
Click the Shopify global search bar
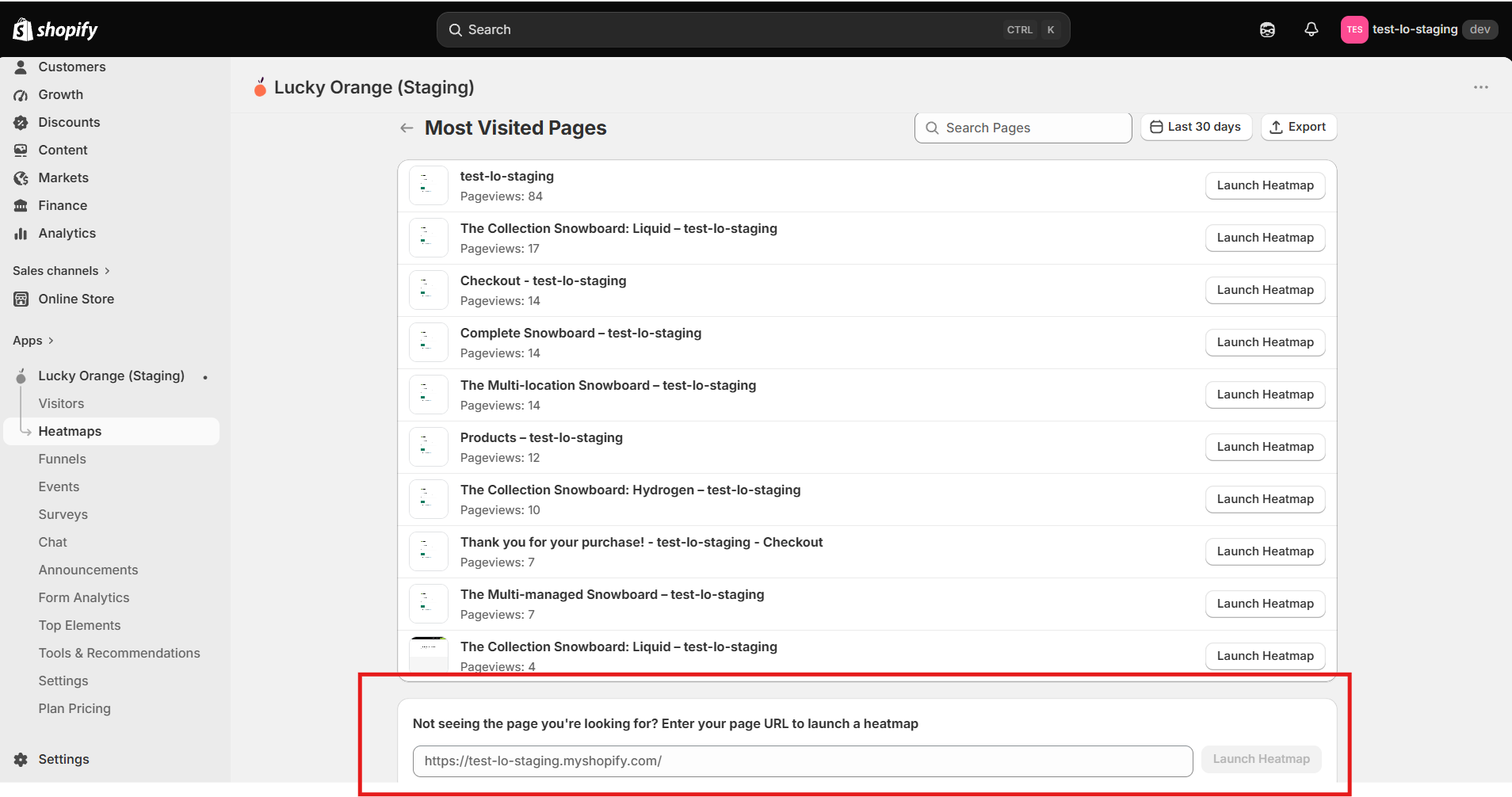tap(753, 29)
